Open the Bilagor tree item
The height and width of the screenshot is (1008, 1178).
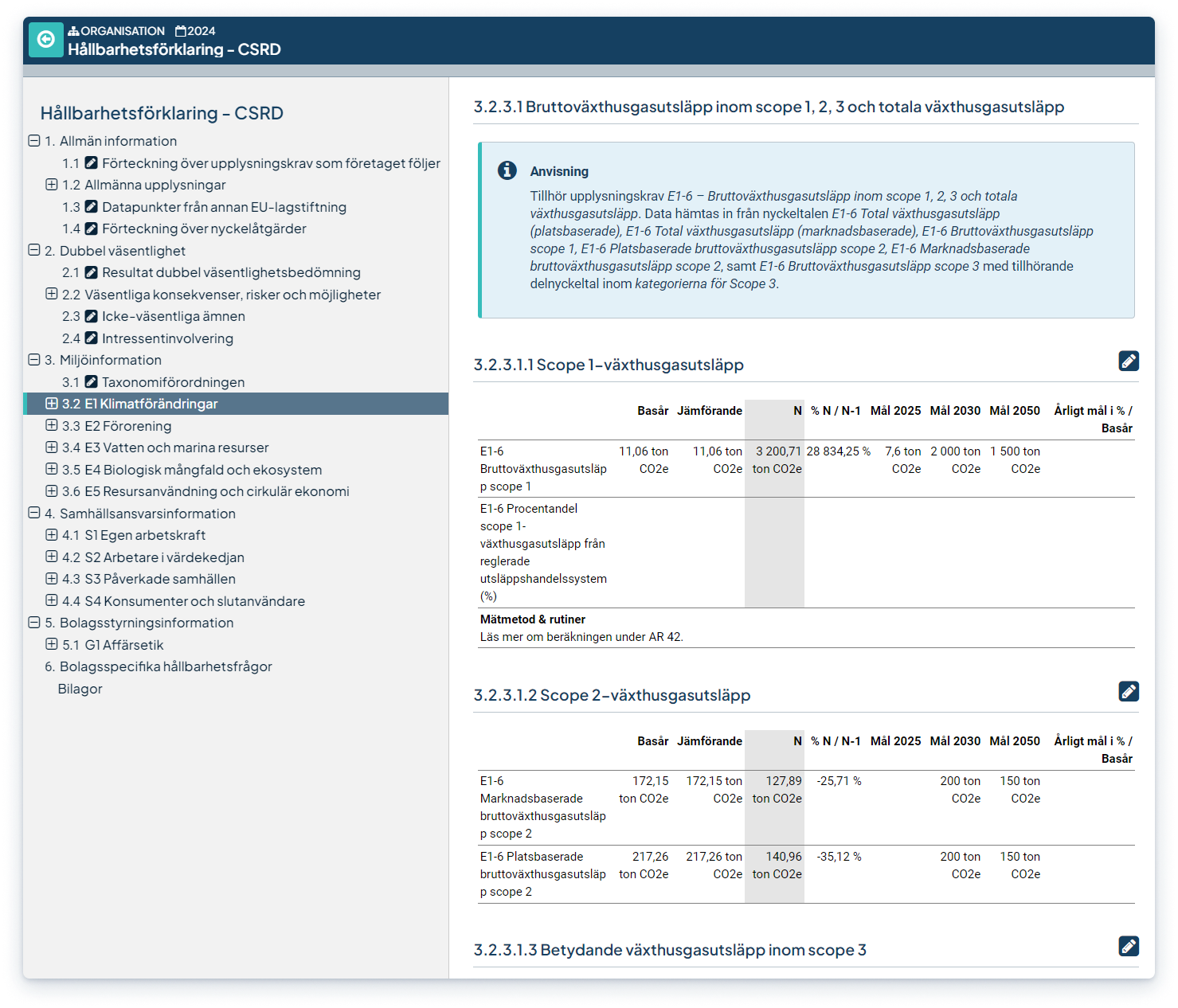point(80,689)
